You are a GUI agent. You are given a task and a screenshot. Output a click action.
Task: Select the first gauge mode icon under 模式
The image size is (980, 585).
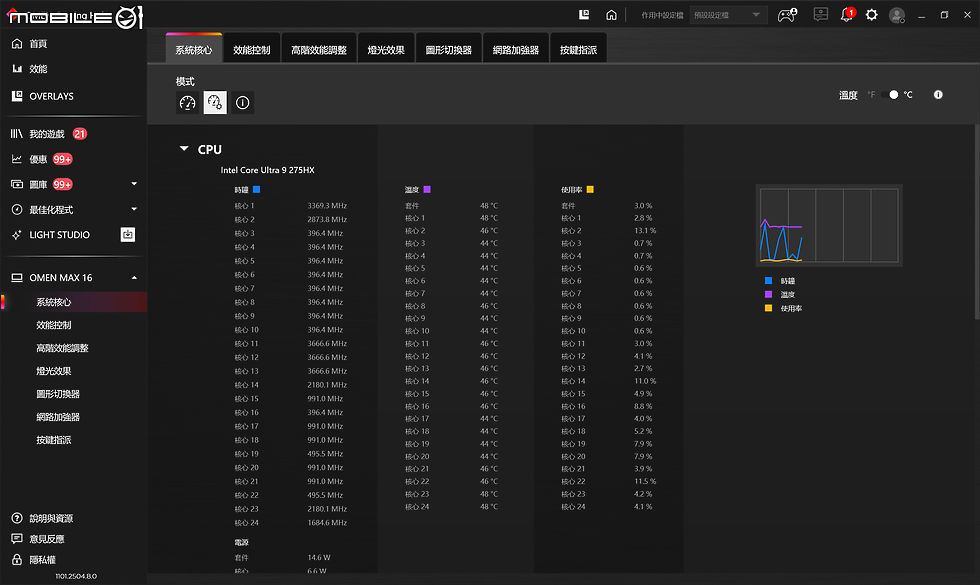click(x=188, y=102)
